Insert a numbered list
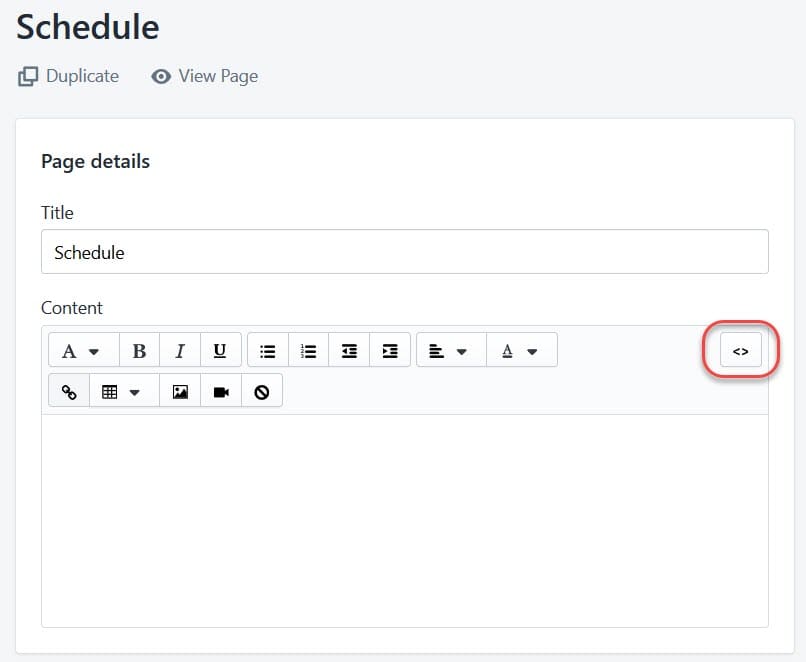This screenshot has height=662, width=806. coord(309,351)
